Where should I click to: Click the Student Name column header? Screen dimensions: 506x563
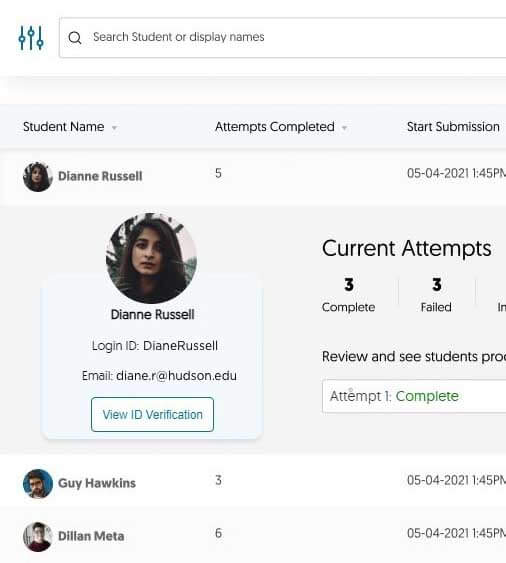click(x=64, y=127)
